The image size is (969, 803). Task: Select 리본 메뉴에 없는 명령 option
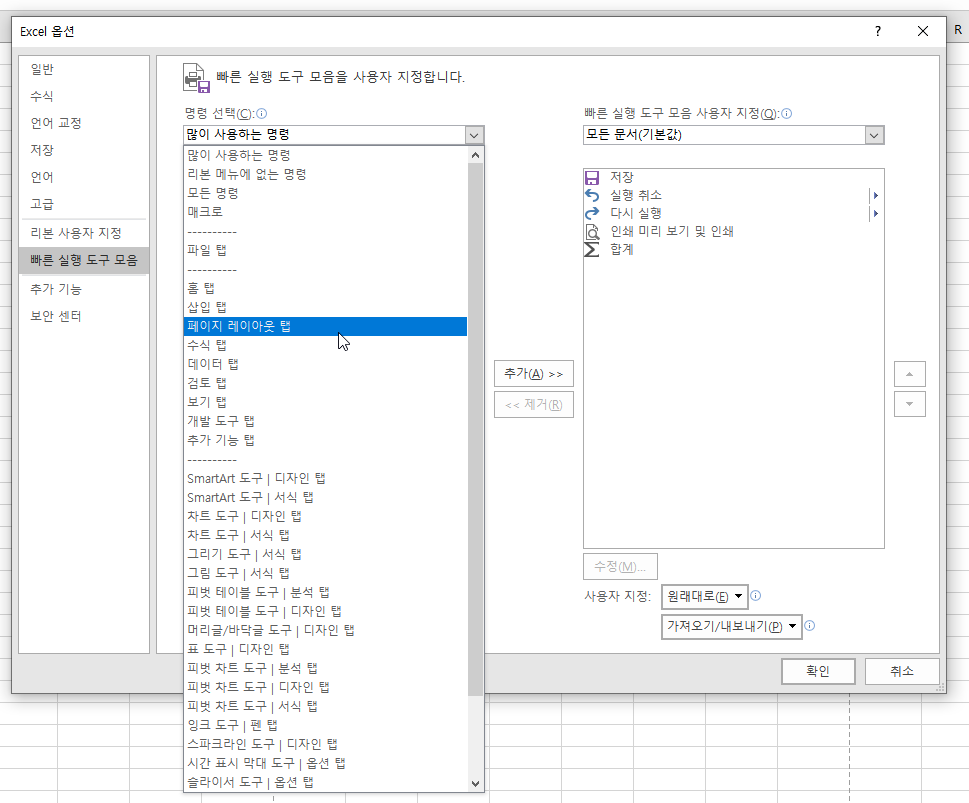click(x=325, y=174)
